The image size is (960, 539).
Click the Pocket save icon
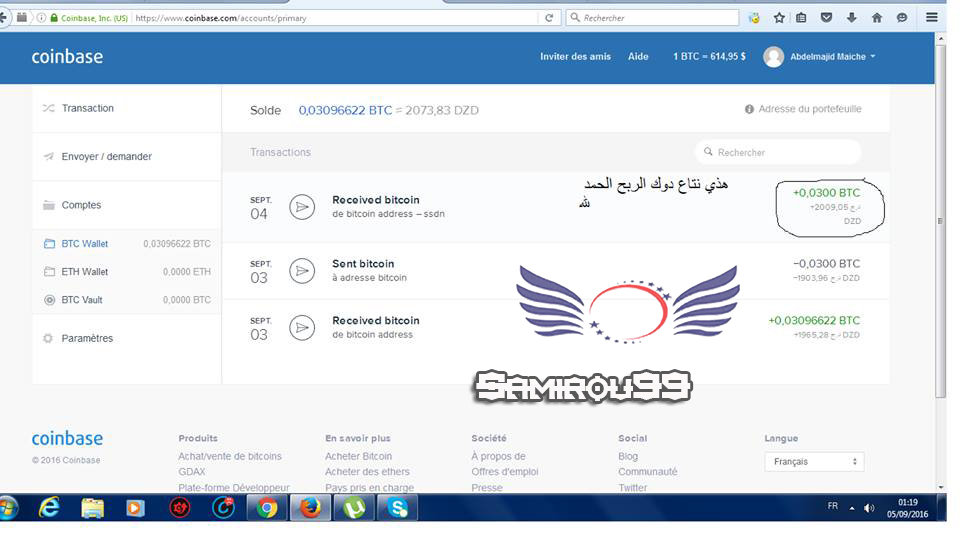coord(826,18)
